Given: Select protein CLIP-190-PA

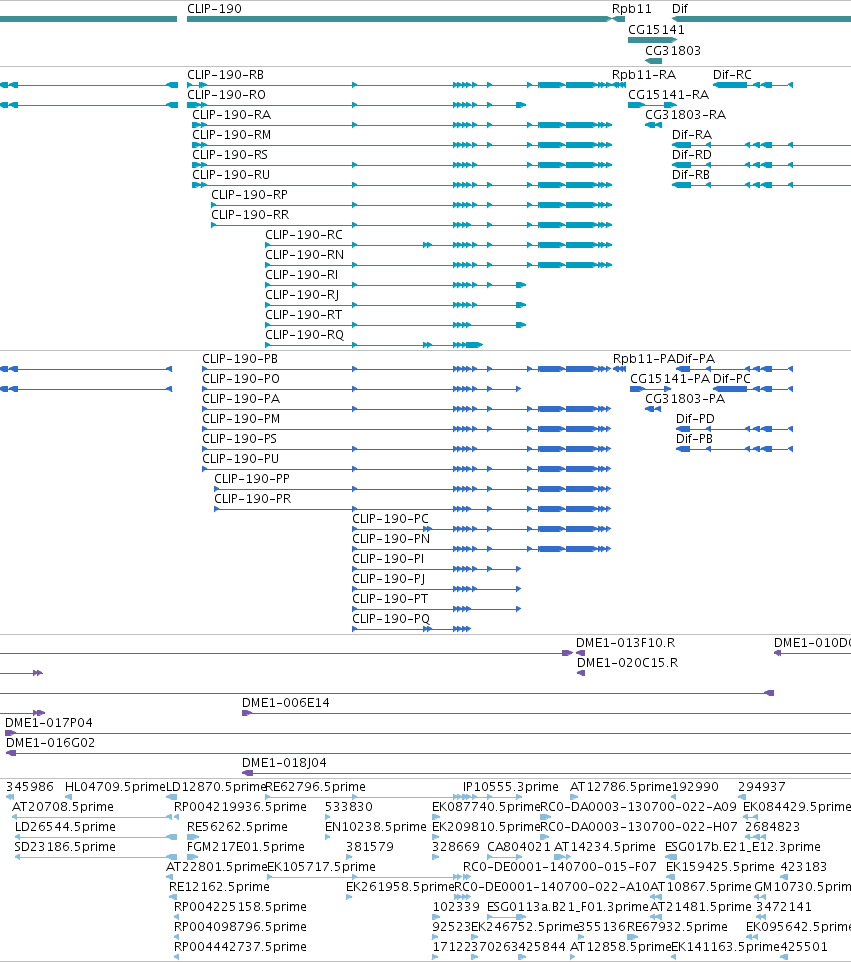Looking at the screenshot, I should pos(241,399).
